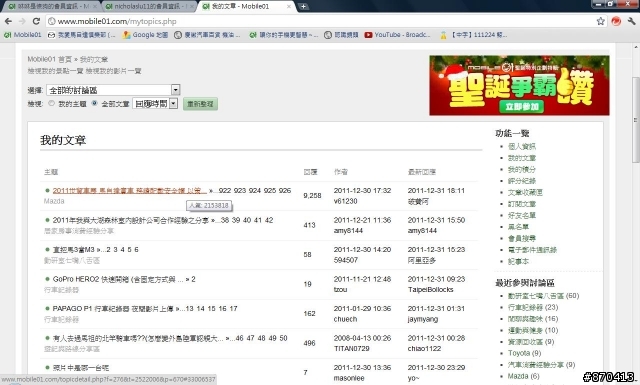This screenshot has width=640, height=385.
Task: Select the 全部文章 radio button
Action: [95, 103]
